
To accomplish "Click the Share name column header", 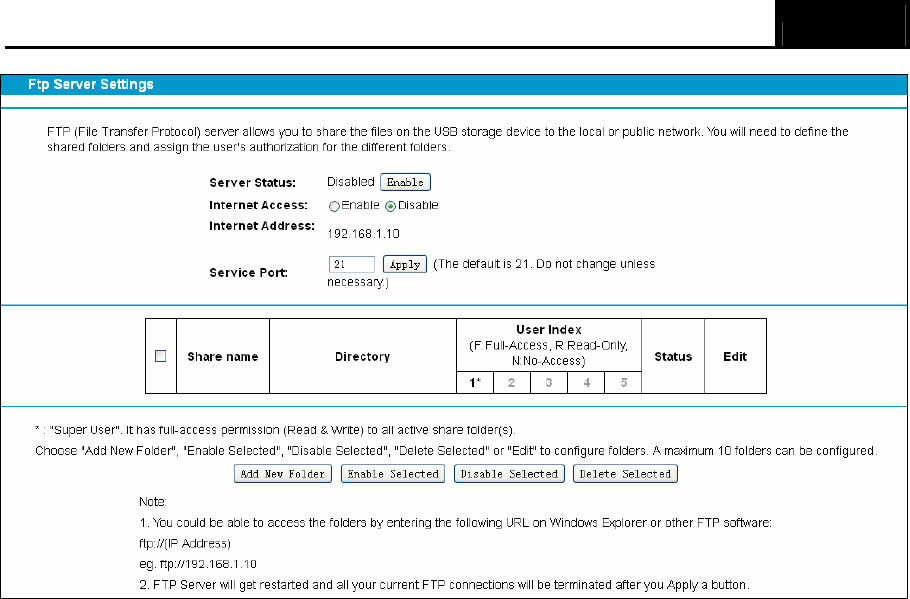I will 223,356.
